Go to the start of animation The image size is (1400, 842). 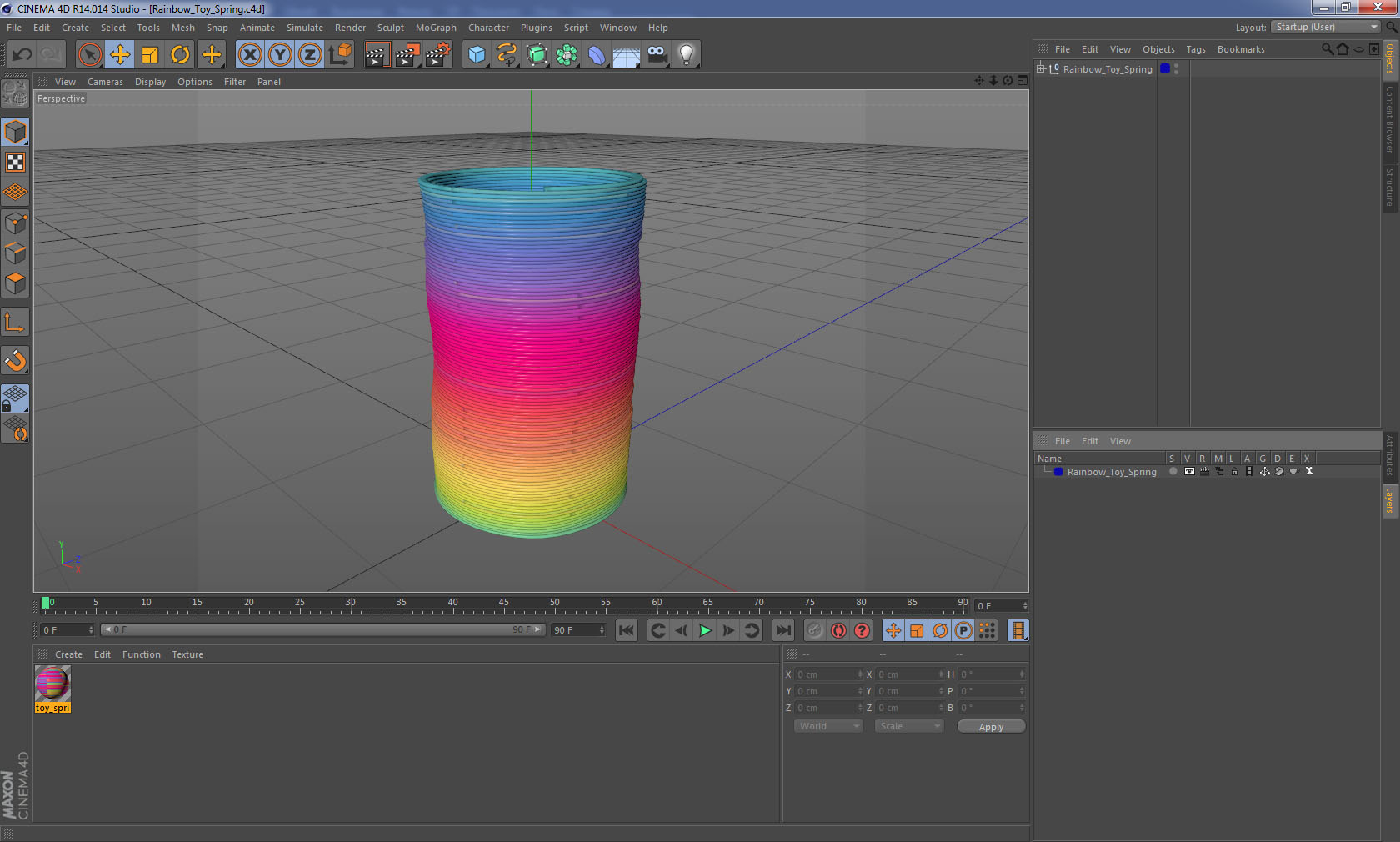click(627, 630)
